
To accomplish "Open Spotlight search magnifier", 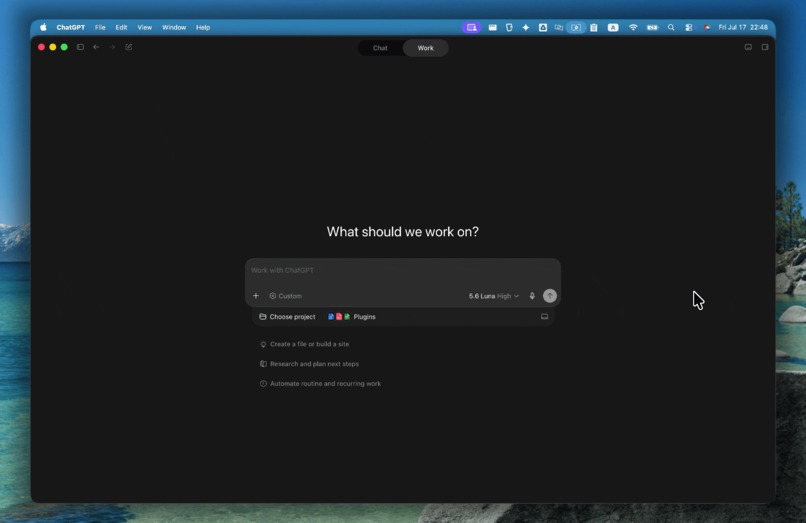I will [x=671, y=27].
